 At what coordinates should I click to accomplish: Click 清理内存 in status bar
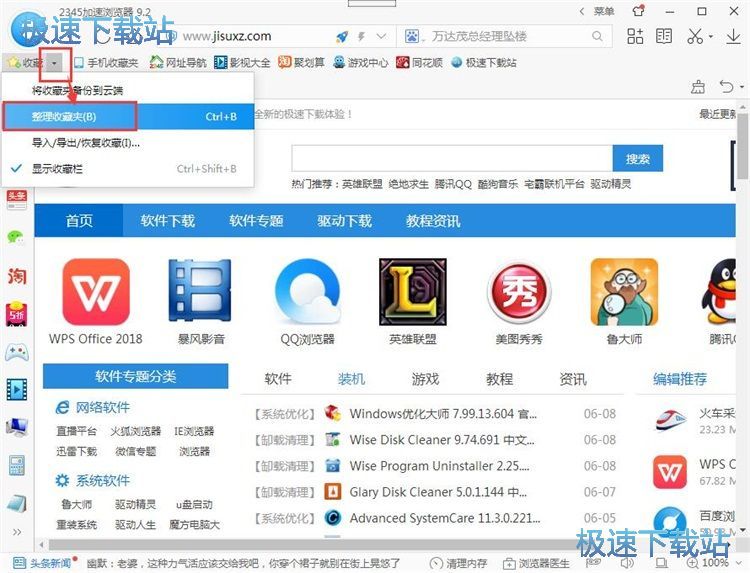(459, 563)
